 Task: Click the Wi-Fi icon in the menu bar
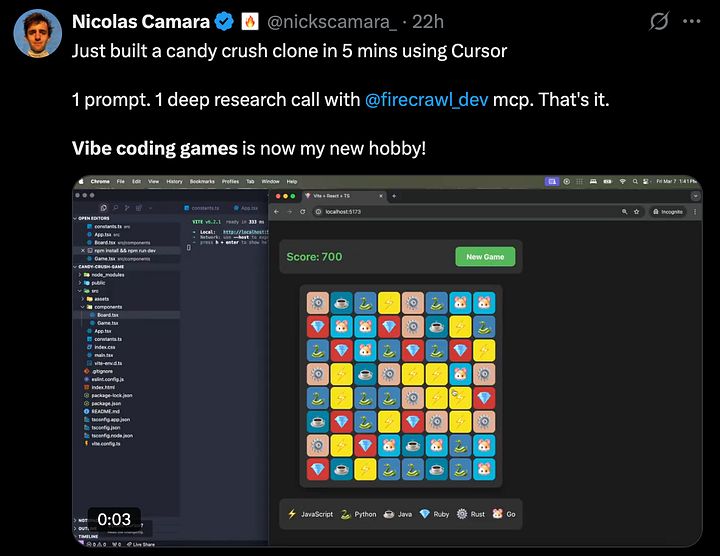pyautogui.click(x=623, y=181)
